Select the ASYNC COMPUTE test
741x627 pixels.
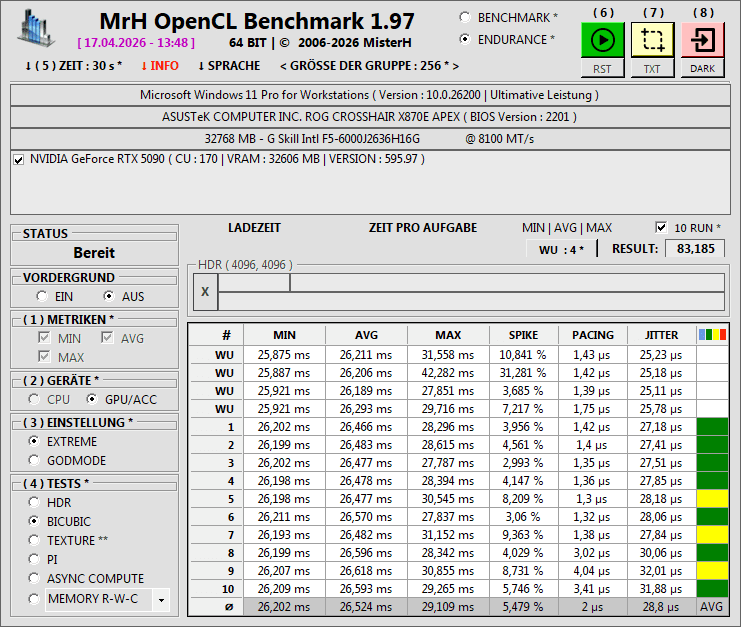pos(34,578)
